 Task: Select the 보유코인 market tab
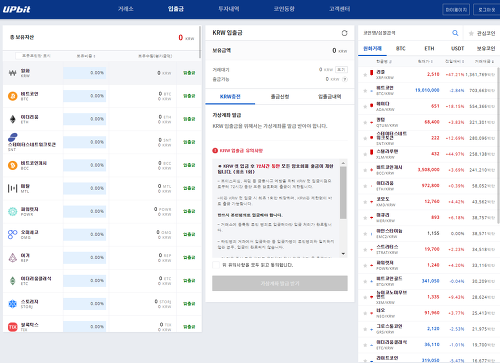[x=486, y=49]
